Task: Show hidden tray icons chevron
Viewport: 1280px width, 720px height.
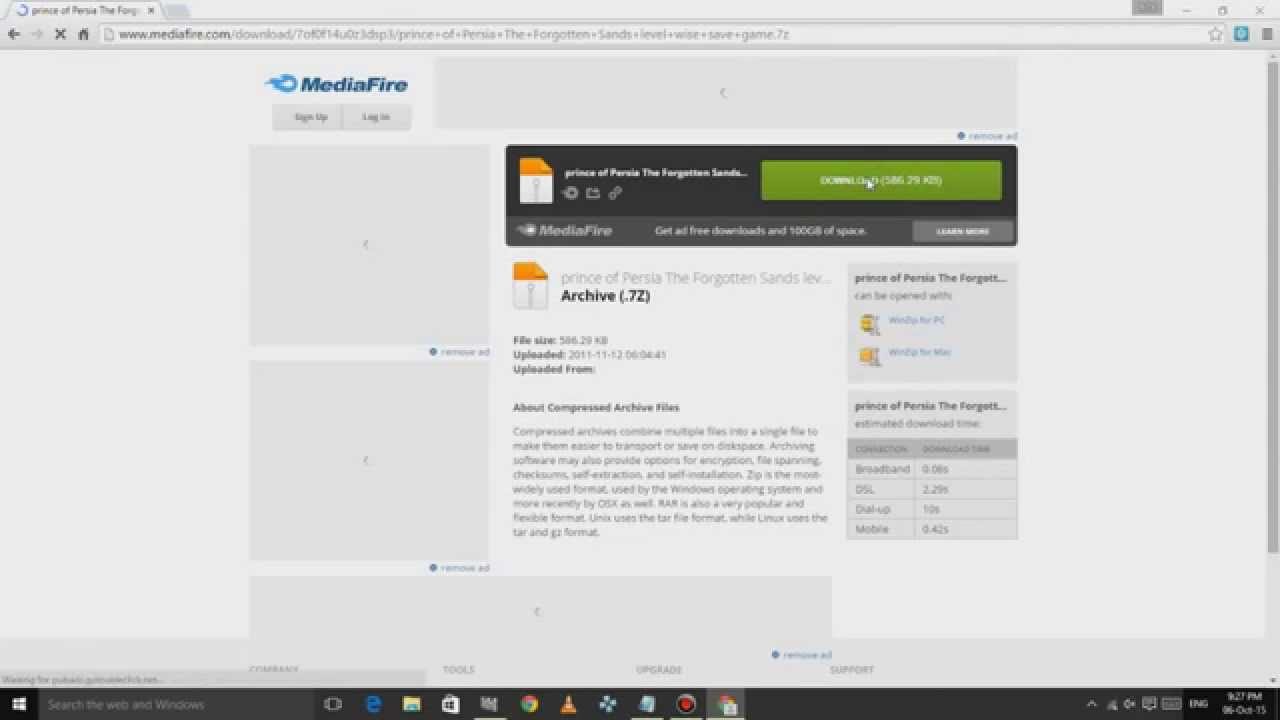Action: coord(1093,704)
